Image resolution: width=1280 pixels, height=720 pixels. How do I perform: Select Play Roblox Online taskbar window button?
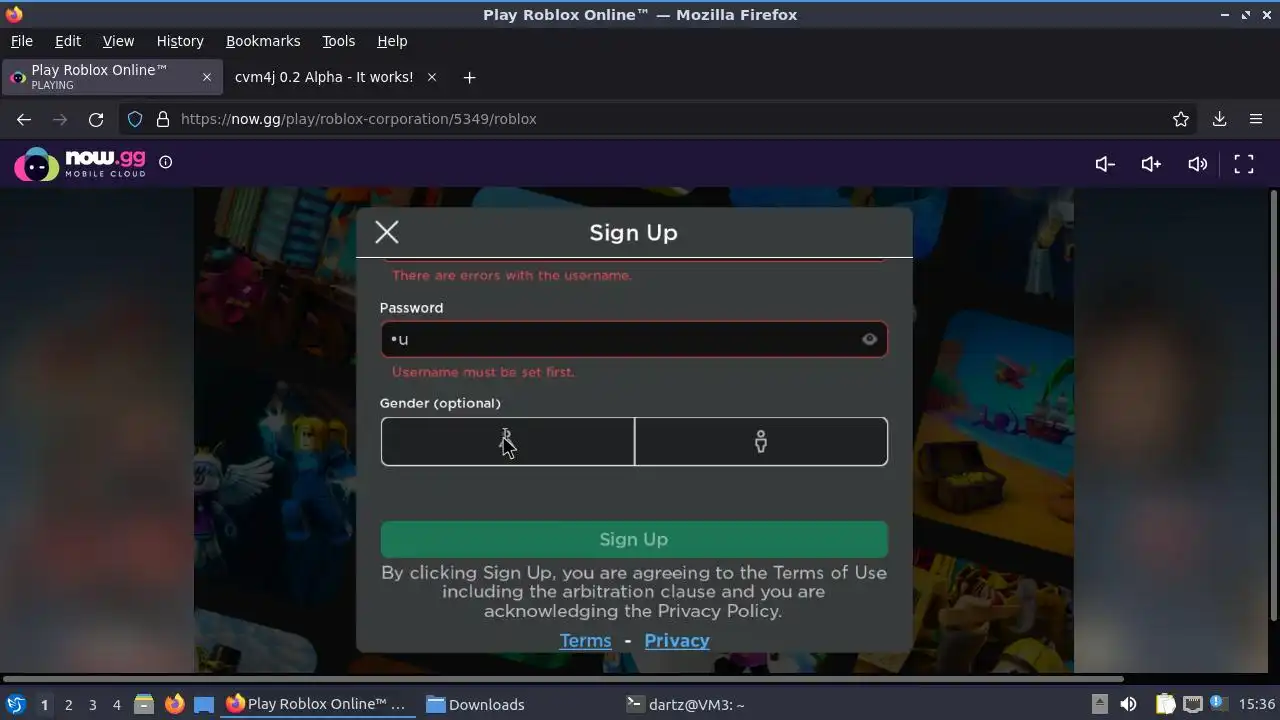[x=319, y=704]
